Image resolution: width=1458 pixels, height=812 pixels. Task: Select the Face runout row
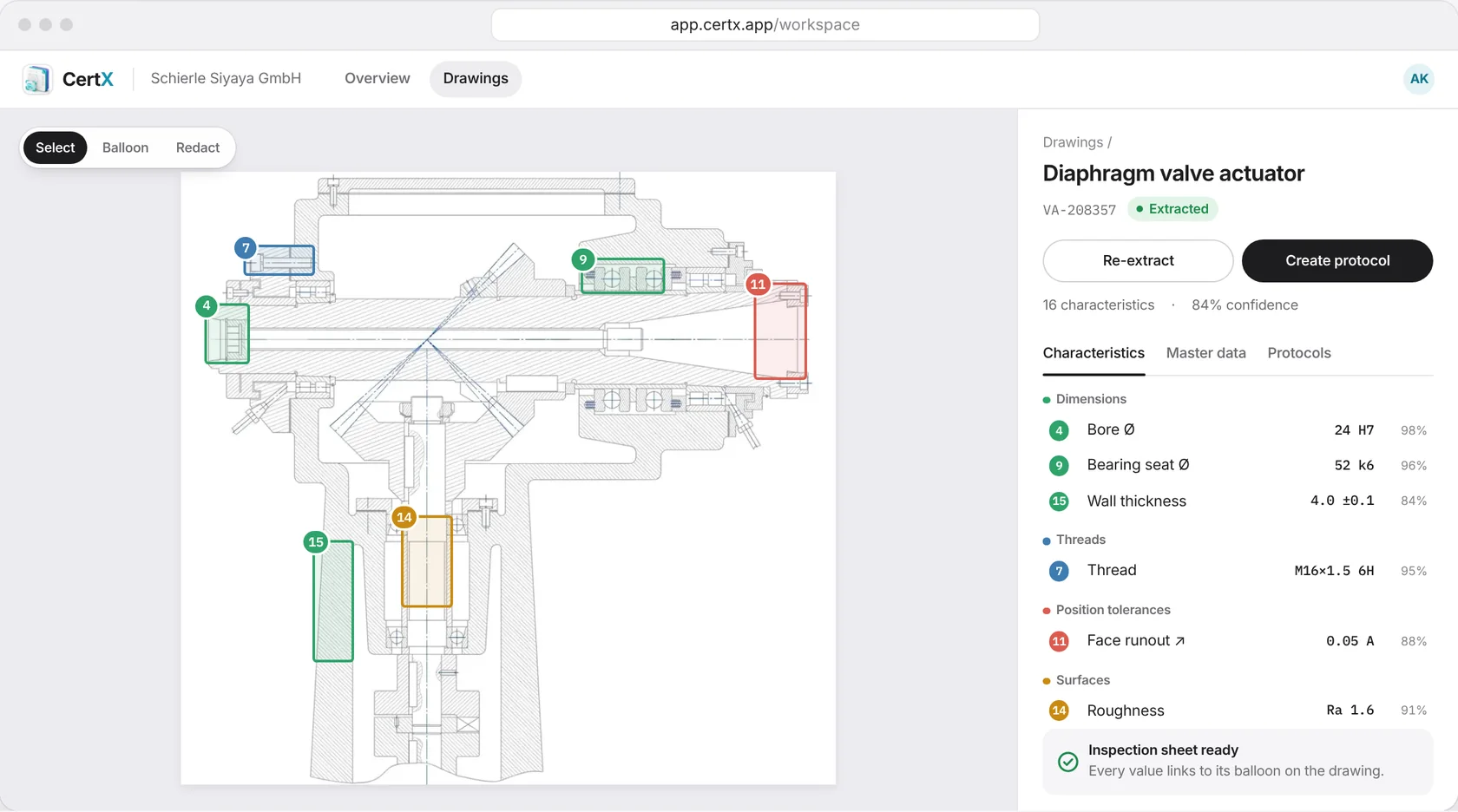pyautogui.click(x=1238, y=641)
